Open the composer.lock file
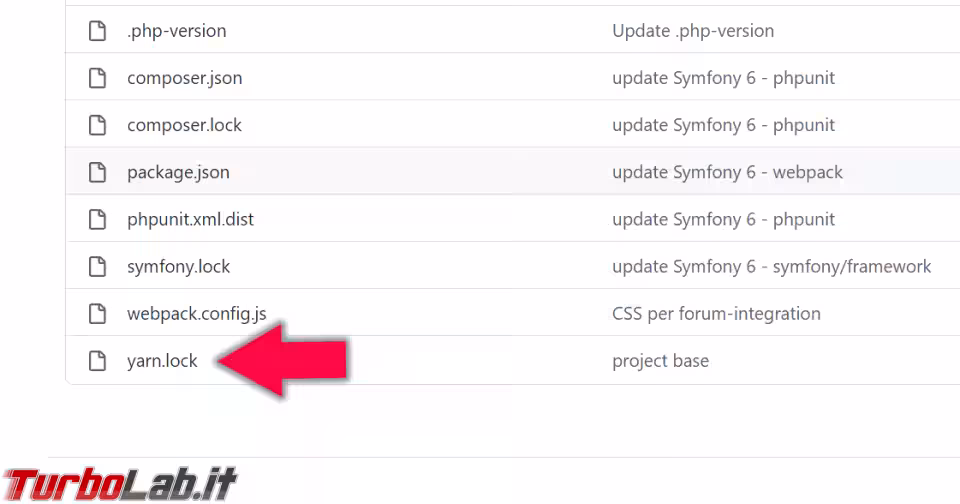 (184, 126)
